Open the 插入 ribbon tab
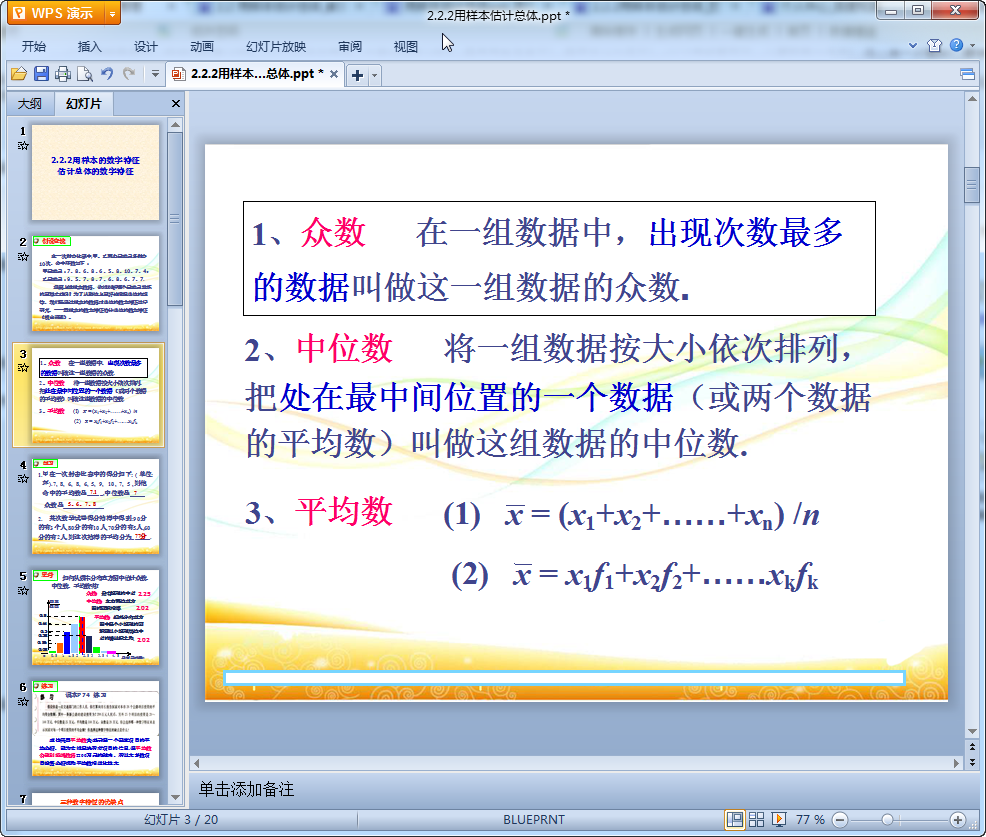986x837 pixels. tap(89, 47)
